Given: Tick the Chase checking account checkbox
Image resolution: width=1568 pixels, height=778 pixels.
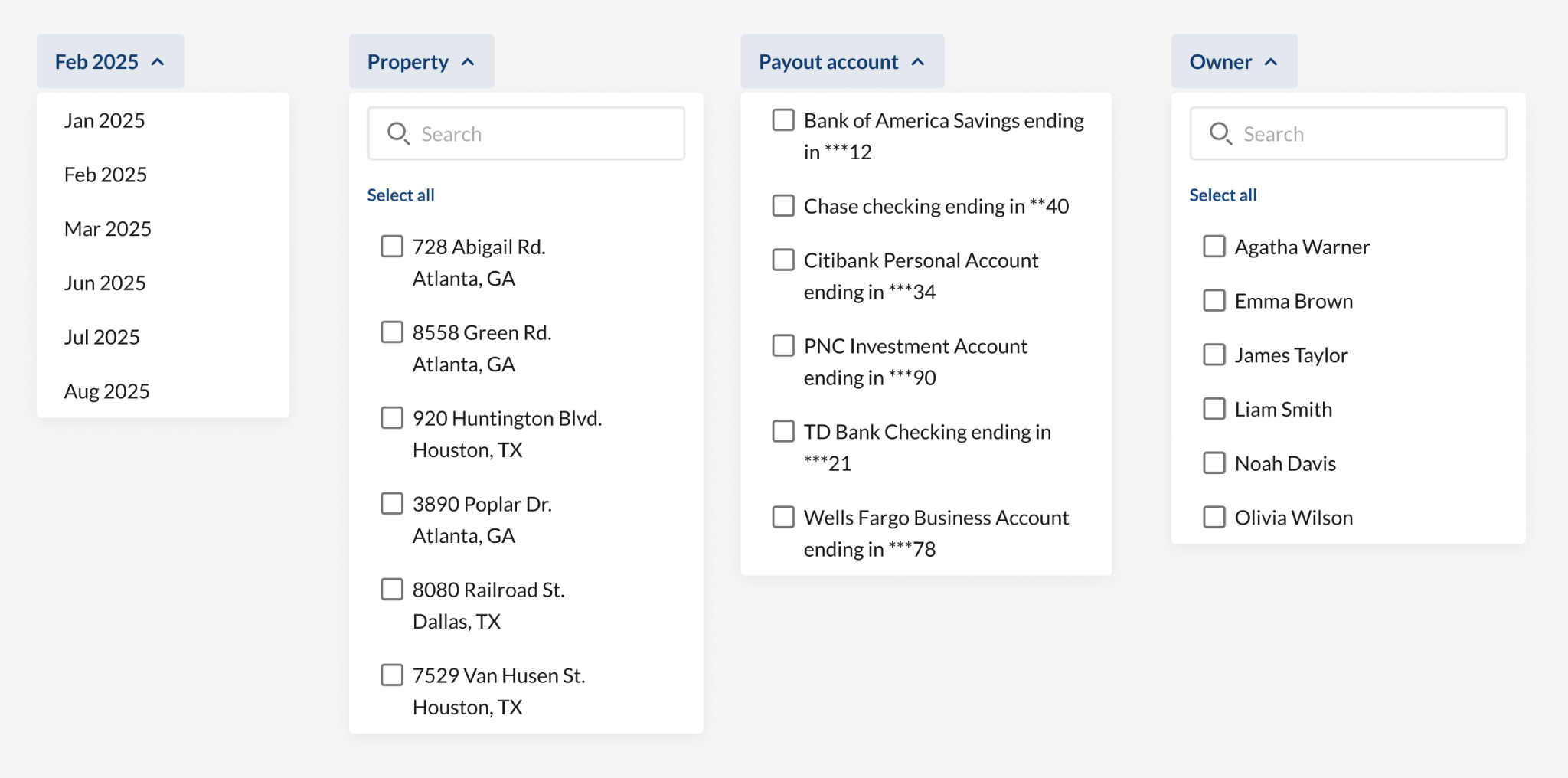Looking at the screenshot, I should [x=783, y=206].
